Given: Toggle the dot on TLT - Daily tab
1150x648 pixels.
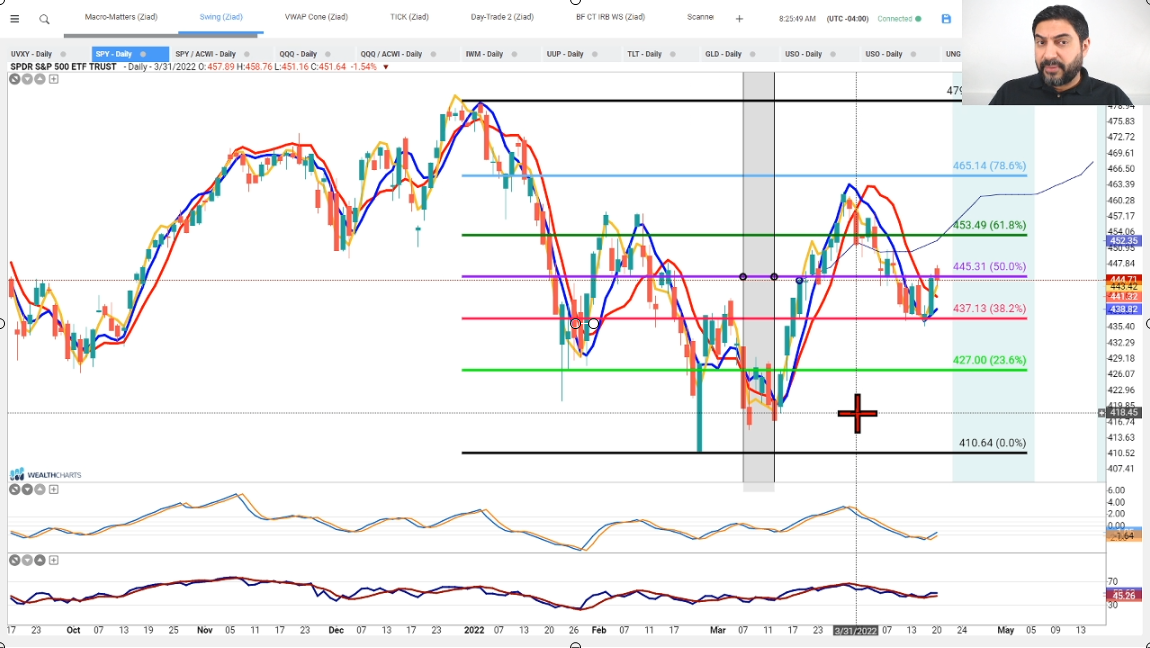Looking at the screenshot, I should click(x=673, y=54).
